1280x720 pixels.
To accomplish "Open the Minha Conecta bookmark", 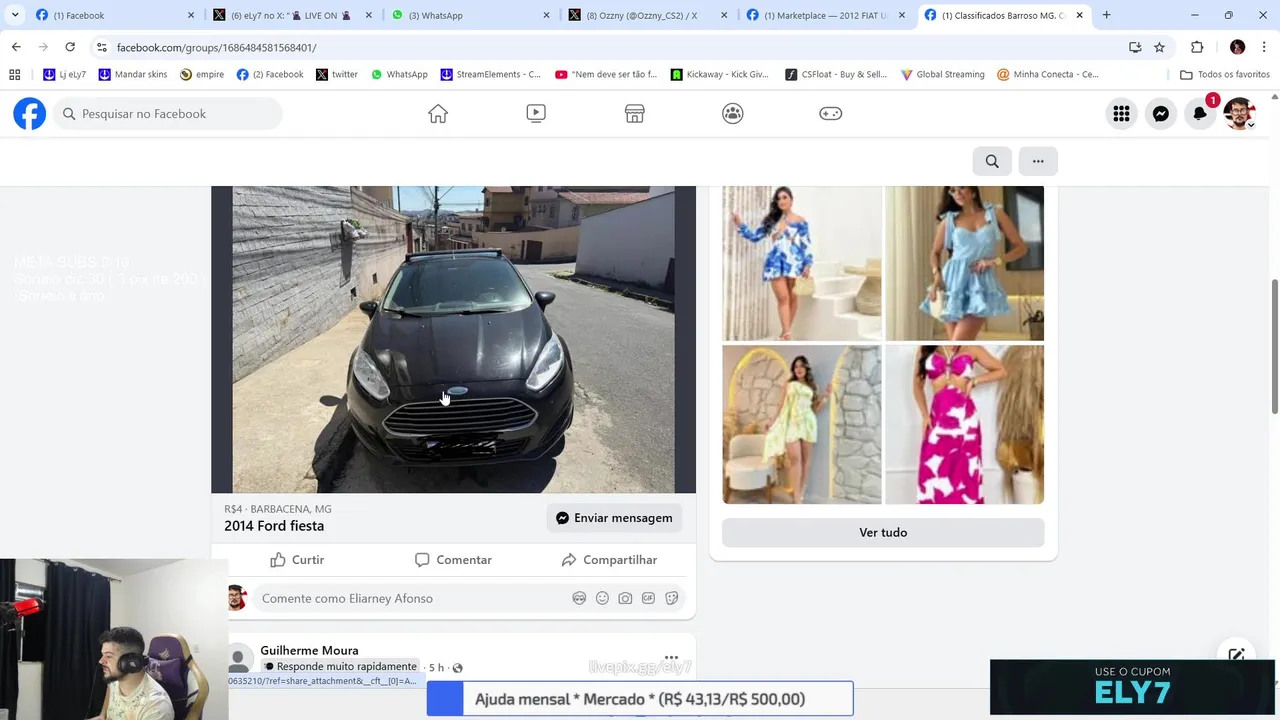I will coord(1048,74).
